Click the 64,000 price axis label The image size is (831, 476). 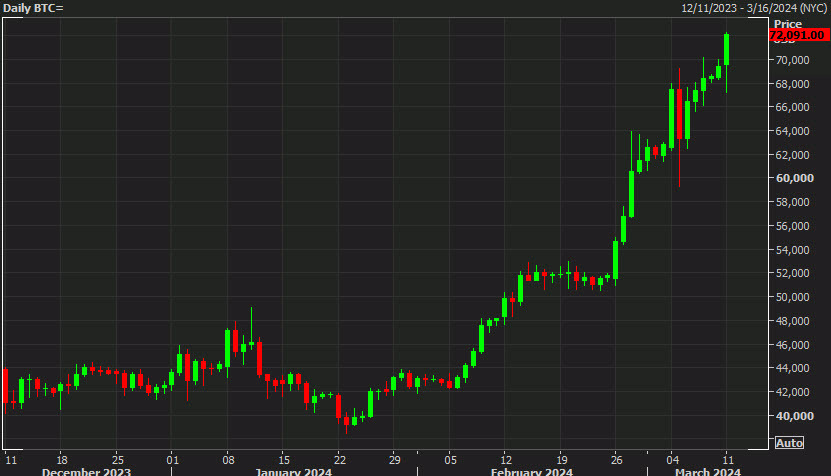click(792, 131)
